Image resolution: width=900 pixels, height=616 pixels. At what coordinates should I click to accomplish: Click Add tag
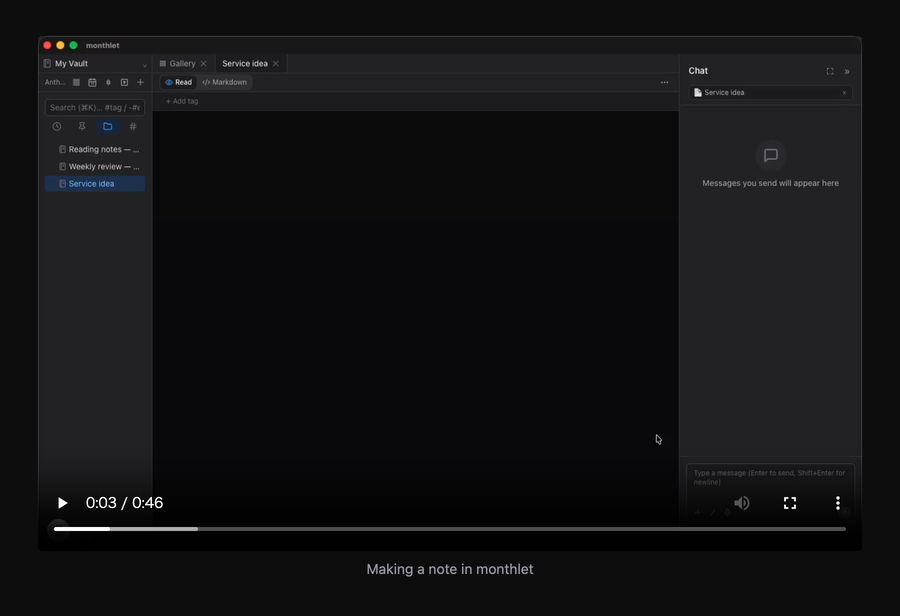coord(182,101)
